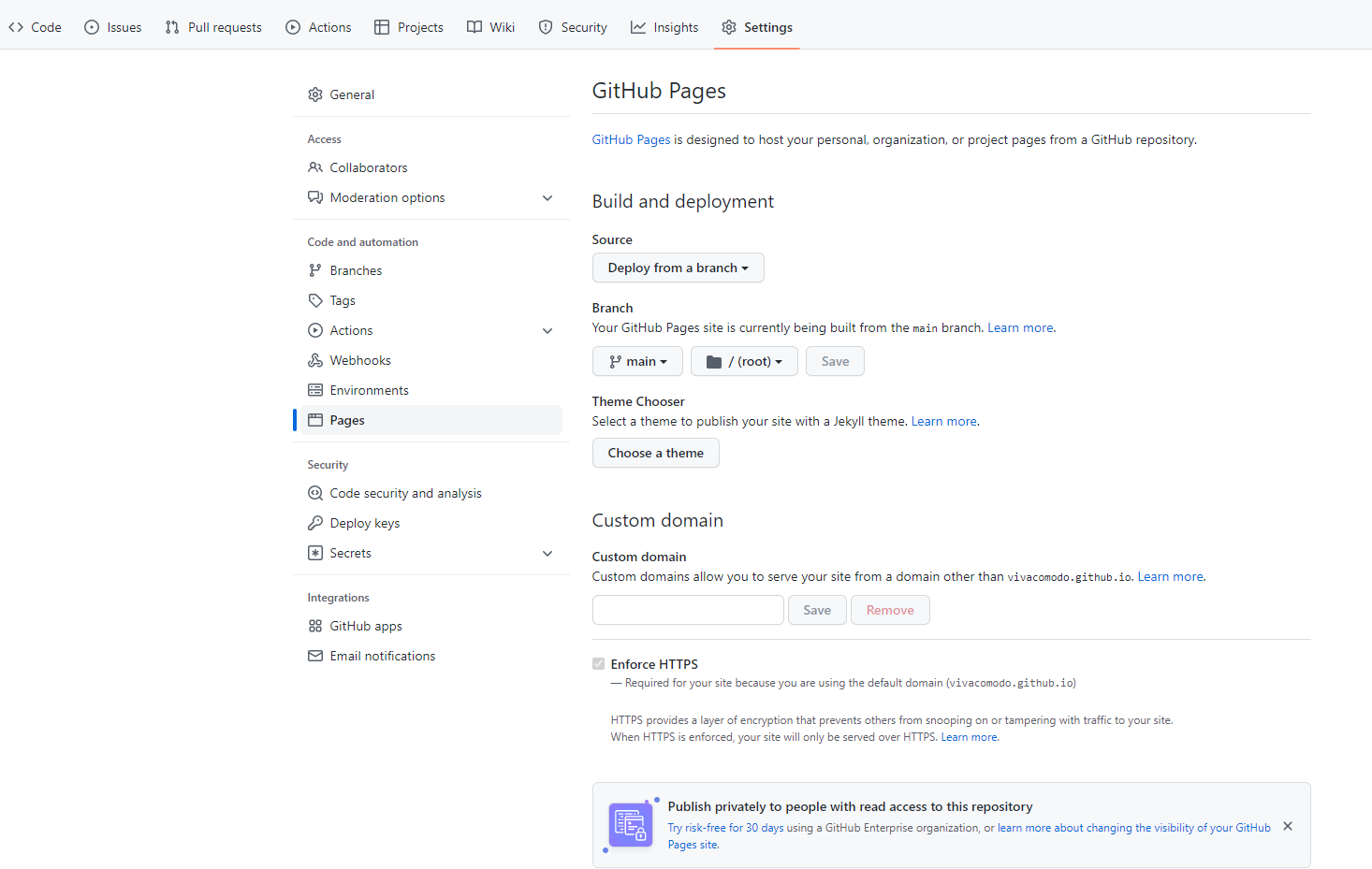Click the Code icon in repository navigation
1372x869 pixels.
coord(16,27)
